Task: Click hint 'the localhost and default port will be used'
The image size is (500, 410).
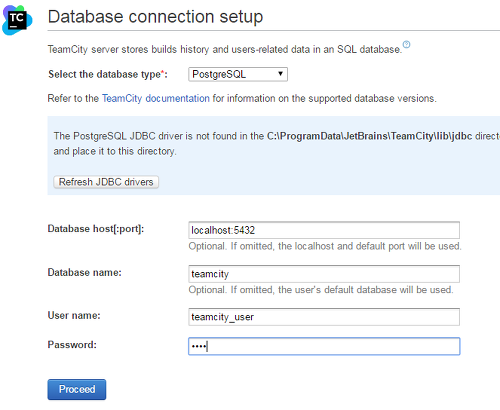Action: [x=370, y=246]
